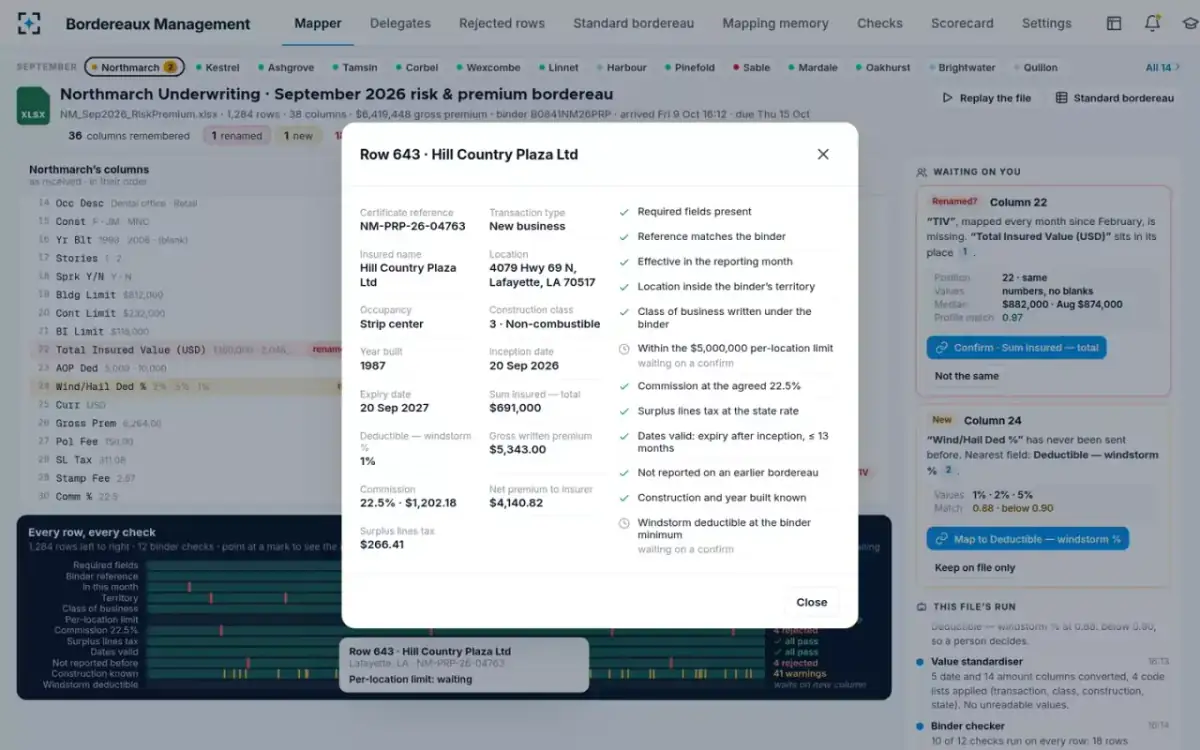This screenshot has width=1200, height=750.
Task: Select the Sable delegate chip
Action: 751,68
